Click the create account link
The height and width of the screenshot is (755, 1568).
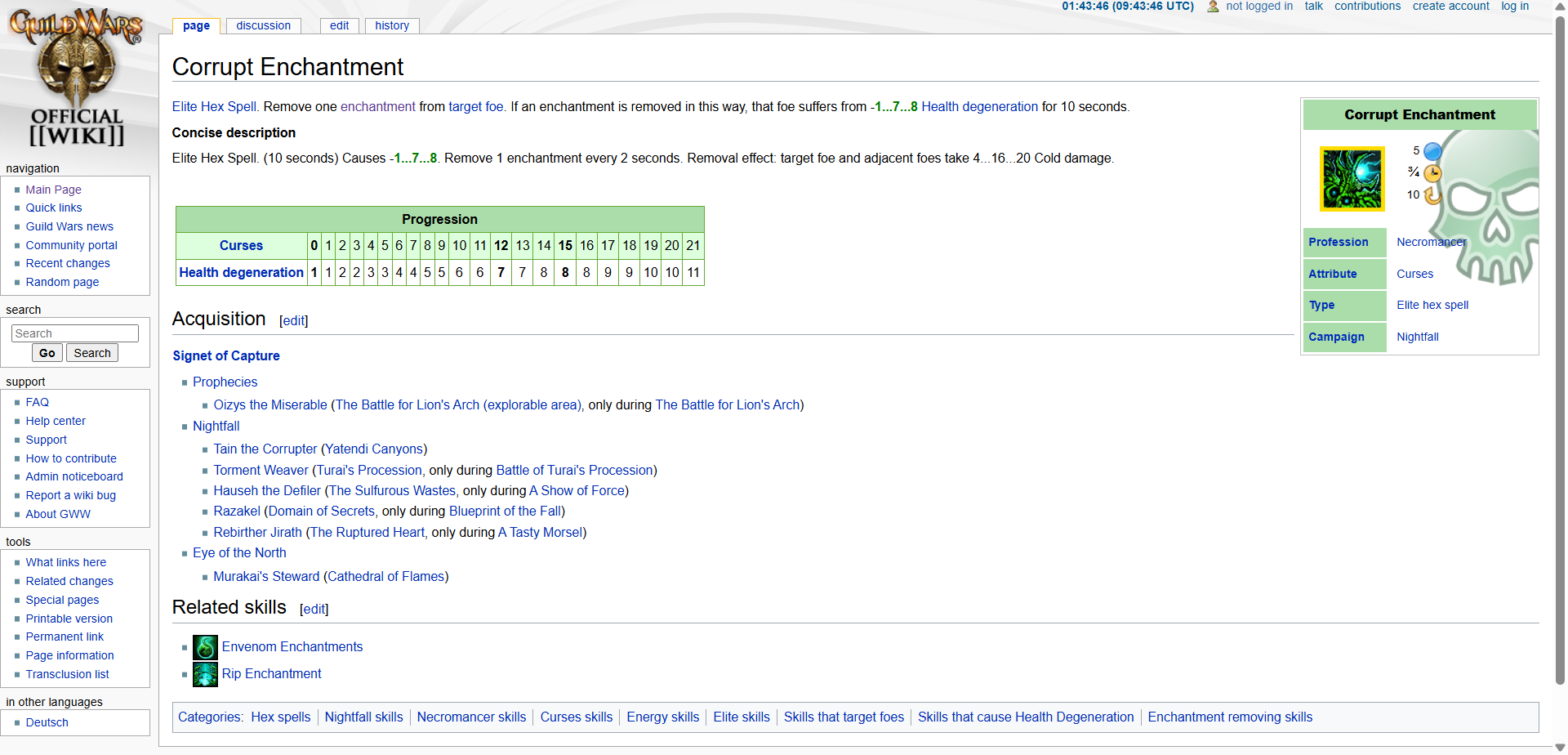coord(1450,7)
